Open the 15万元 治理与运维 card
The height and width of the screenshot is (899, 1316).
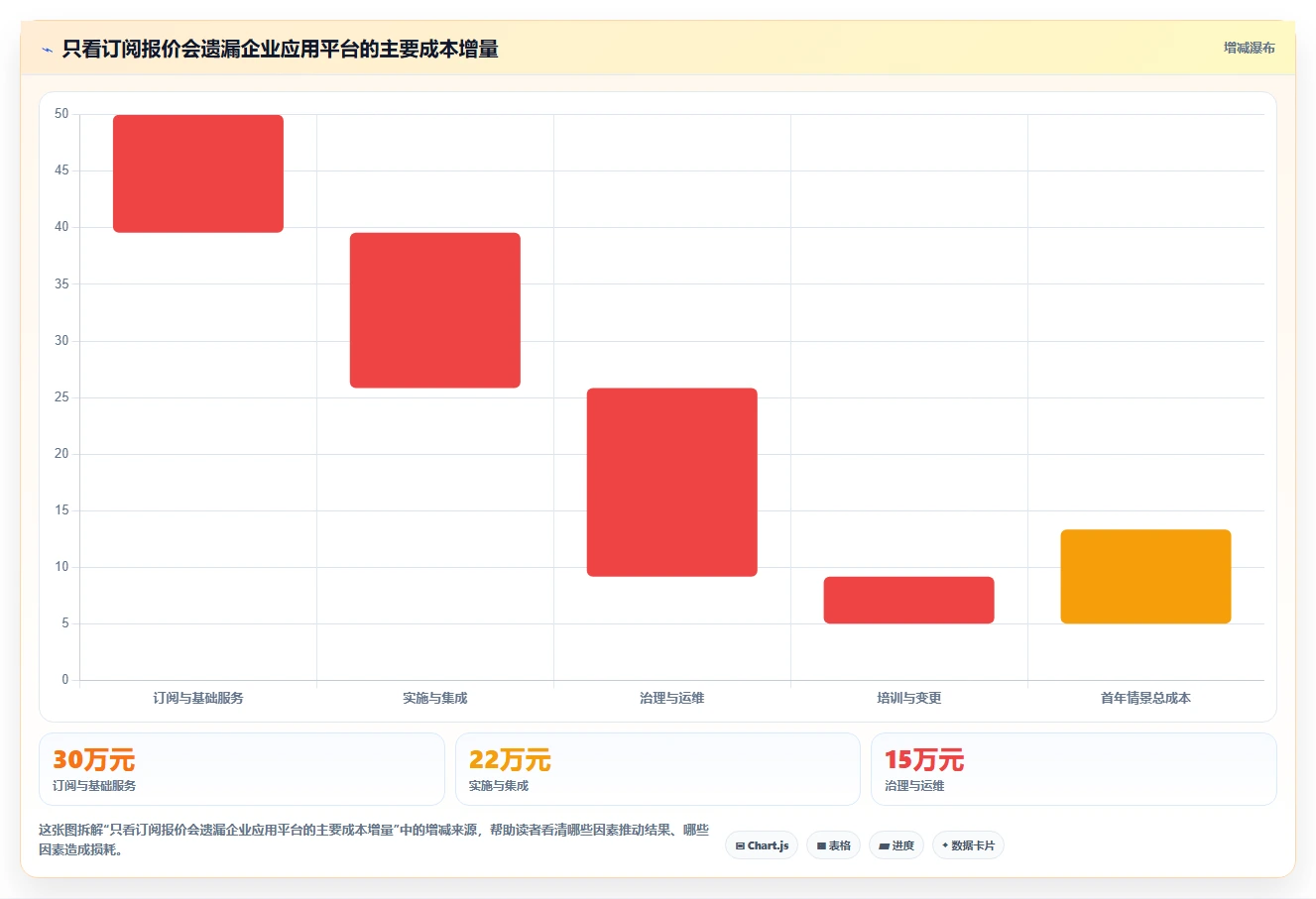(1074, 769)
